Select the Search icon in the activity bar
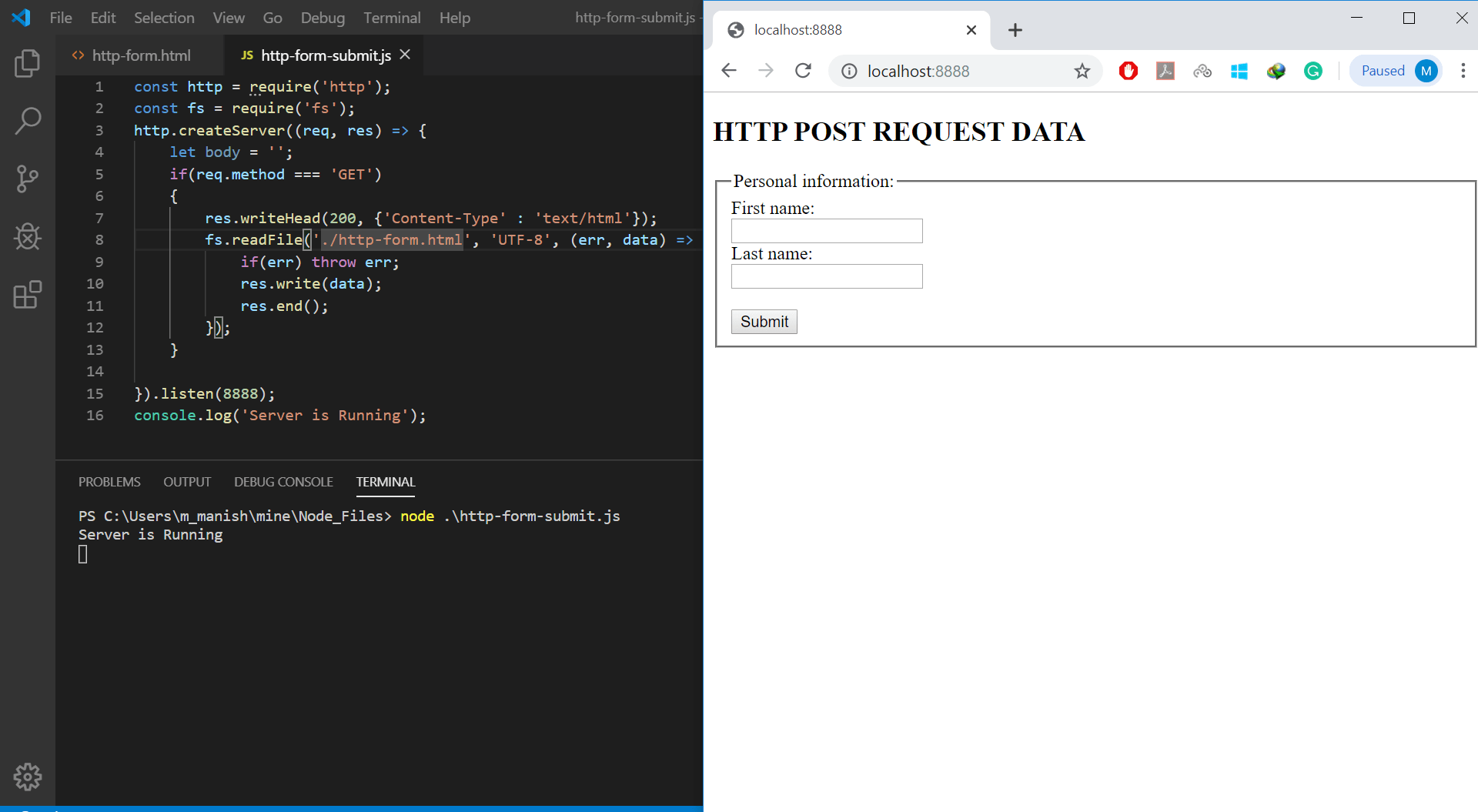Screen dimensions: 1478x812 click(28, 121)
